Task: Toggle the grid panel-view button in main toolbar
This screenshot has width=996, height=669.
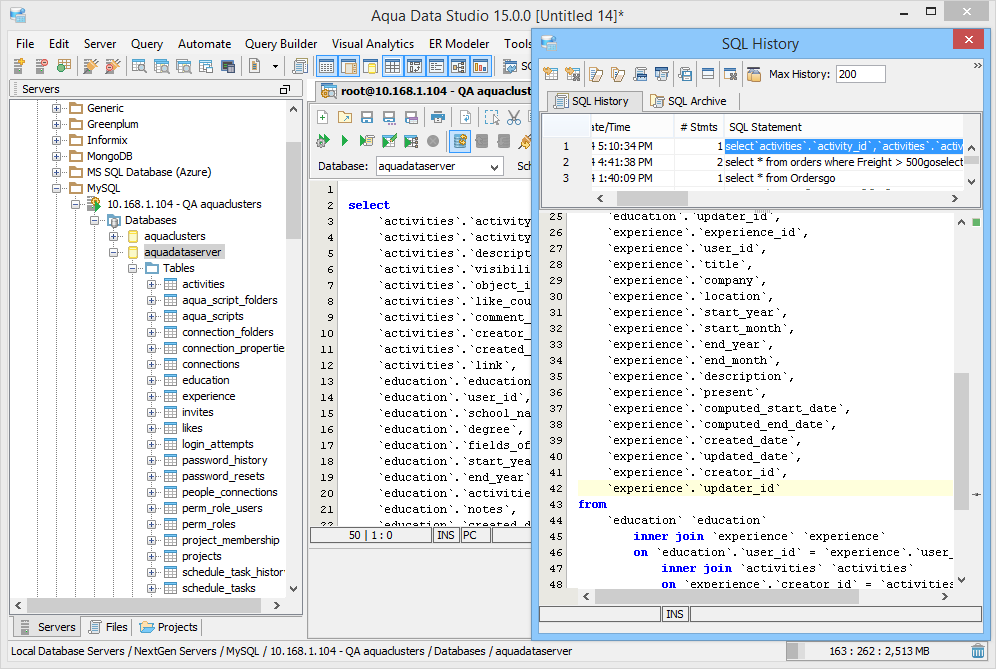Action: pyautogui.click(x=392, y=65)
